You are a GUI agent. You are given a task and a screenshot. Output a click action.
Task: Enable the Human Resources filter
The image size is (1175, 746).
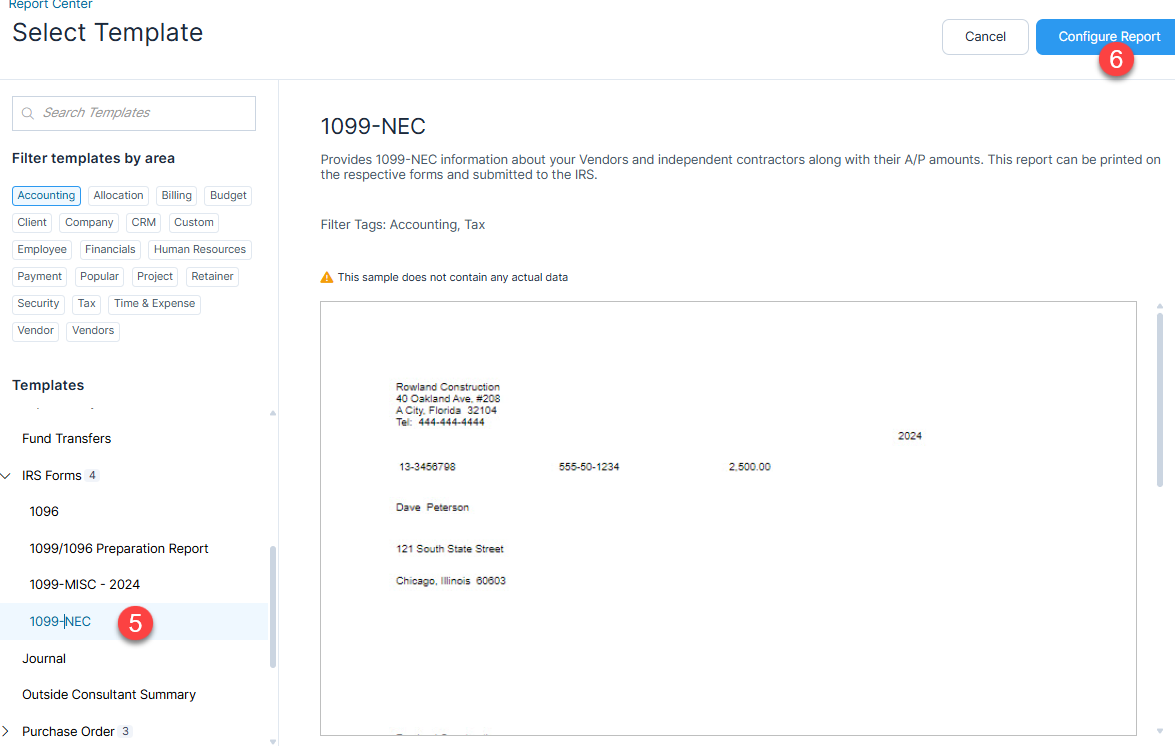tap(199, 249)
